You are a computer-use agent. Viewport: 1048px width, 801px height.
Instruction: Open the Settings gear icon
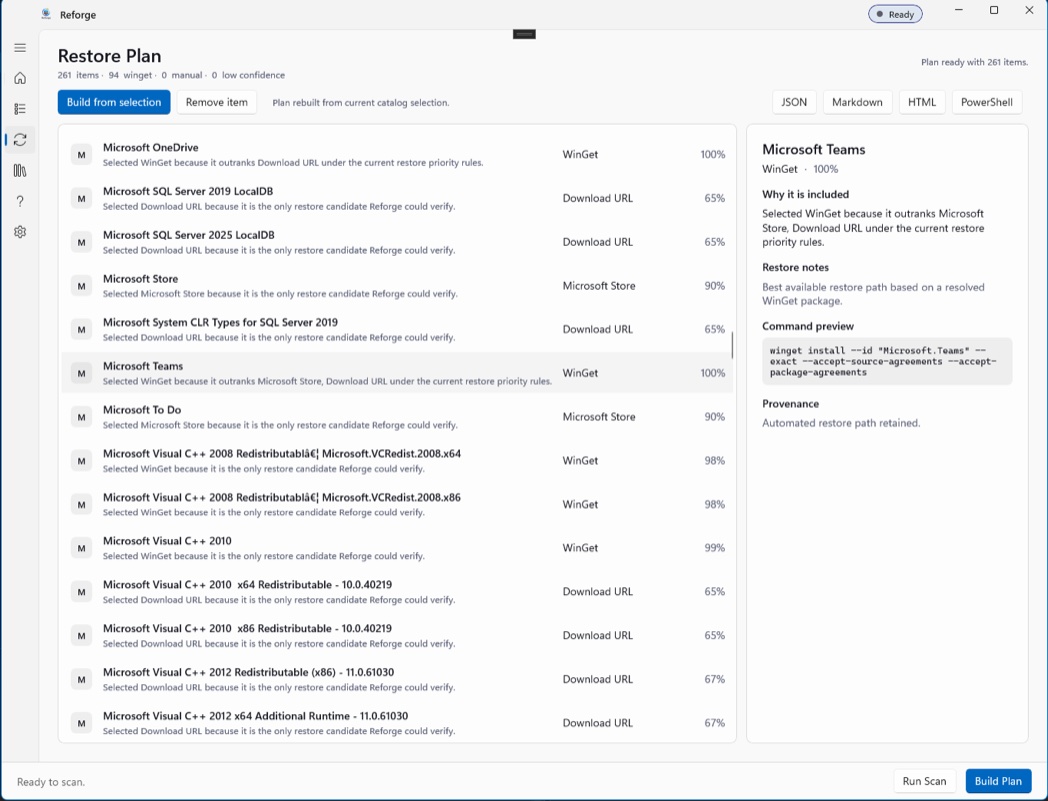coord(20,232)
